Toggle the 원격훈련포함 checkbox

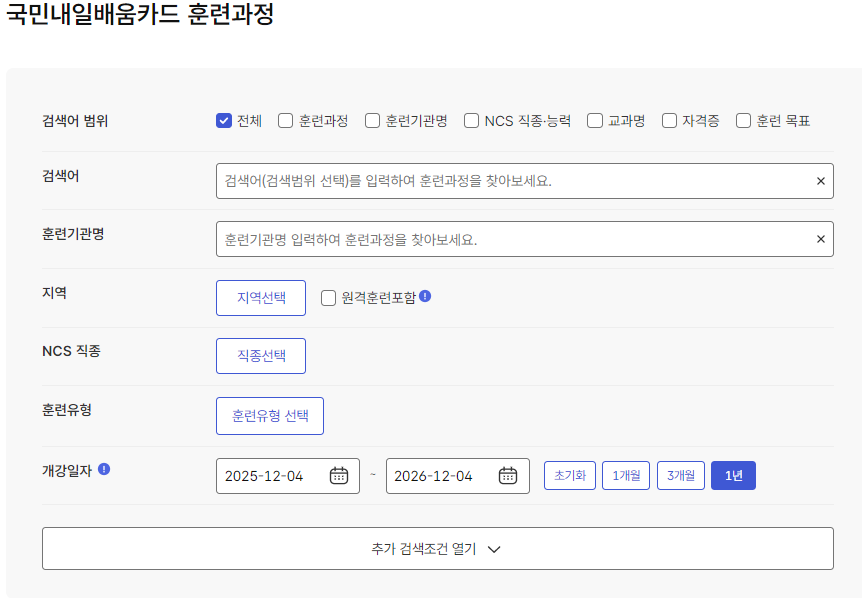coord(328,298)
